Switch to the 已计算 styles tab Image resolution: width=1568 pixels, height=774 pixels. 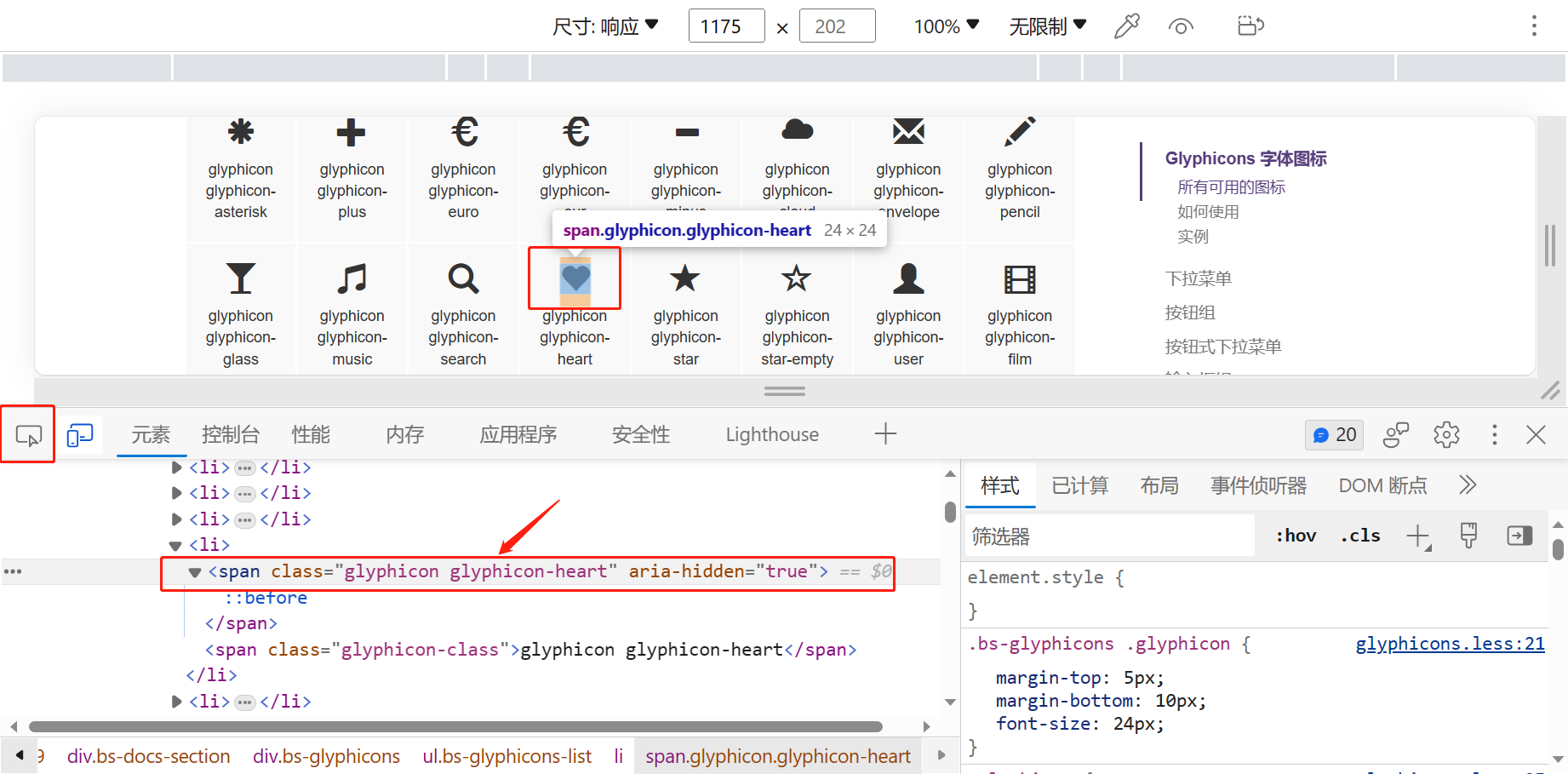click(1079, 485)
